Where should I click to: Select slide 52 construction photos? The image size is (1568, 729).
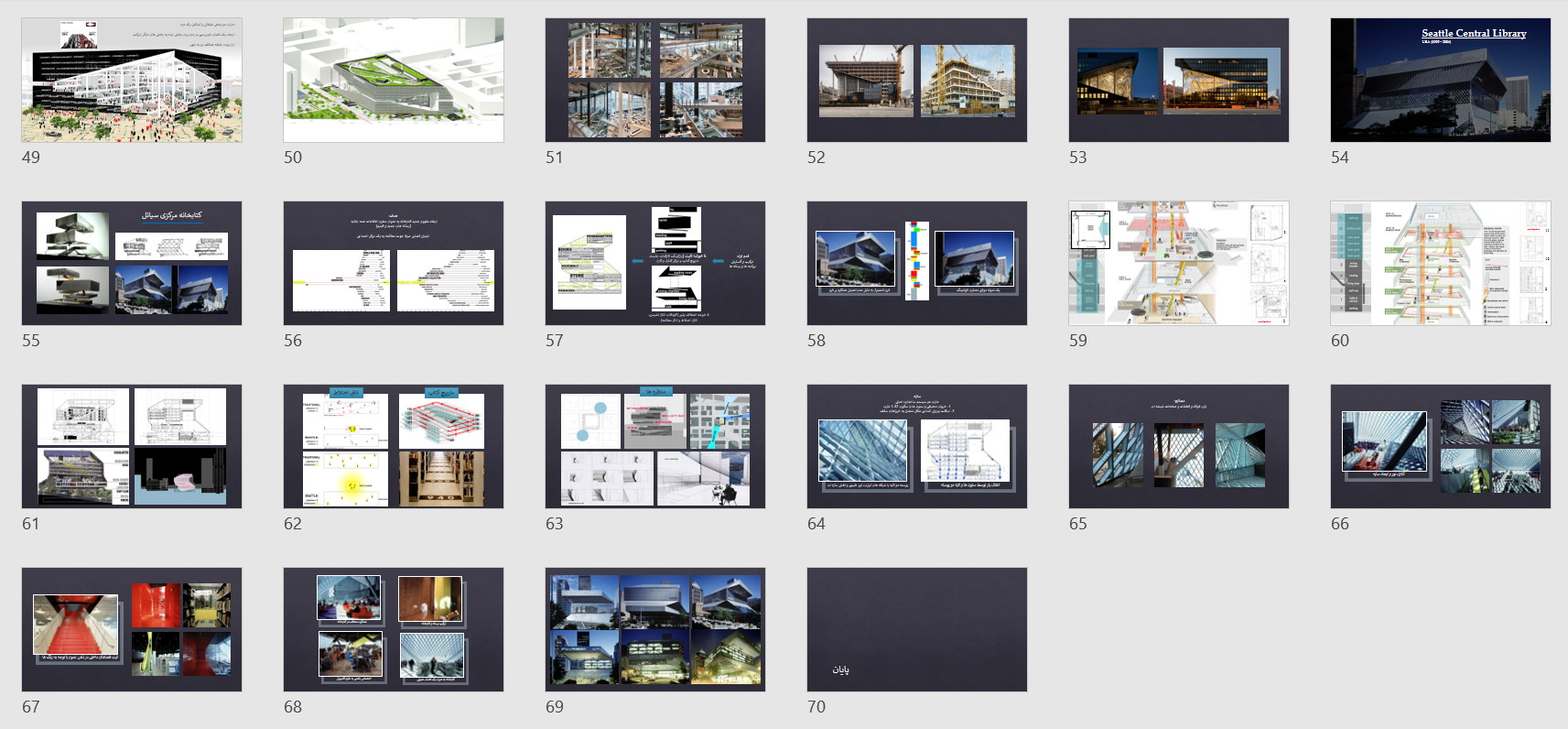point(917,80)
